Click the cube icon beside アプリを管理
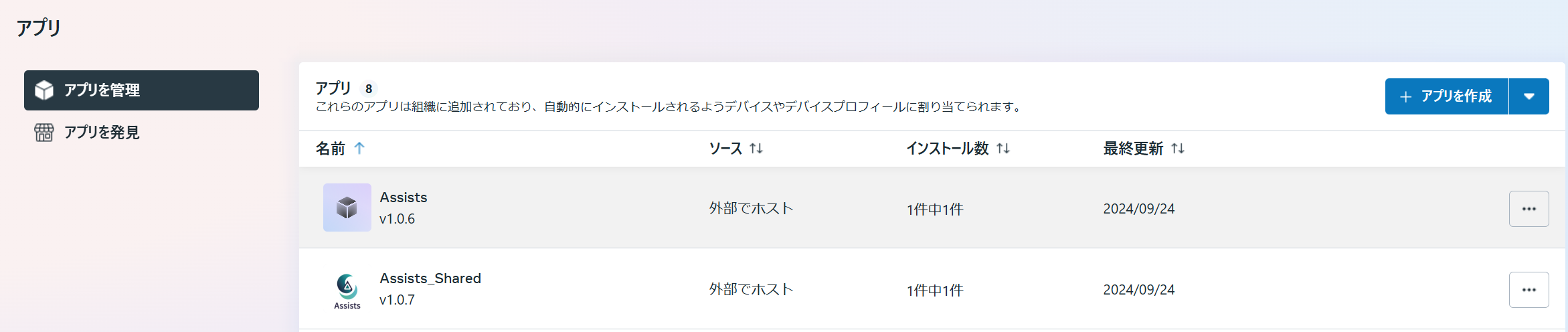 (x=44, y=90)
